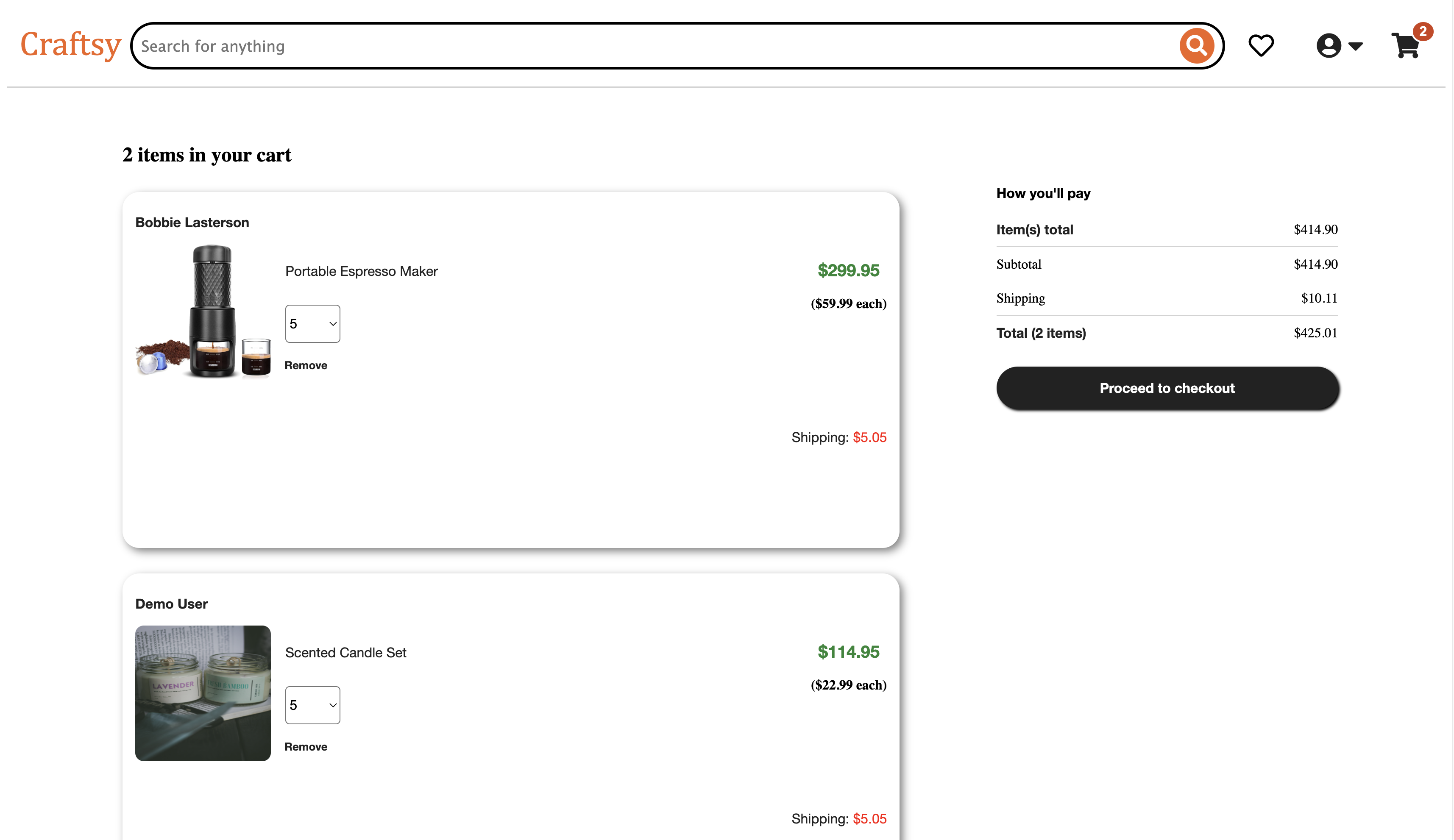Go home via the Craftsy logo

tap(70, 45)
